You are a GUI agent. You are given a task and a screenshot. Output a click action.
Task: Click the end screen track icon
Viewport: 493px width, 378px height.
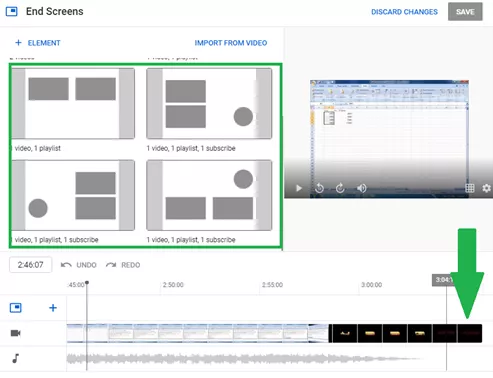(x=16, y=308)
